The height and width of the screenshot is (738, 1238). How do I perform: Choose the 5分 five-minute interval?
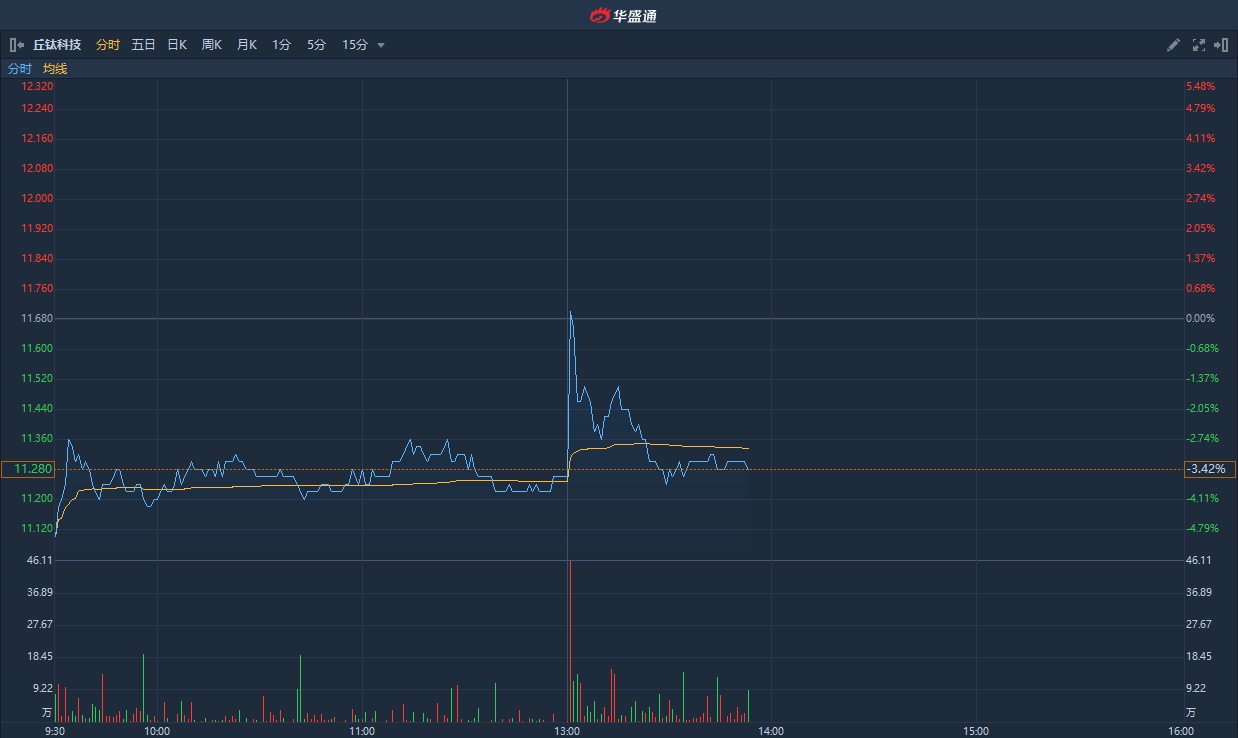click(x=316, y=45)
